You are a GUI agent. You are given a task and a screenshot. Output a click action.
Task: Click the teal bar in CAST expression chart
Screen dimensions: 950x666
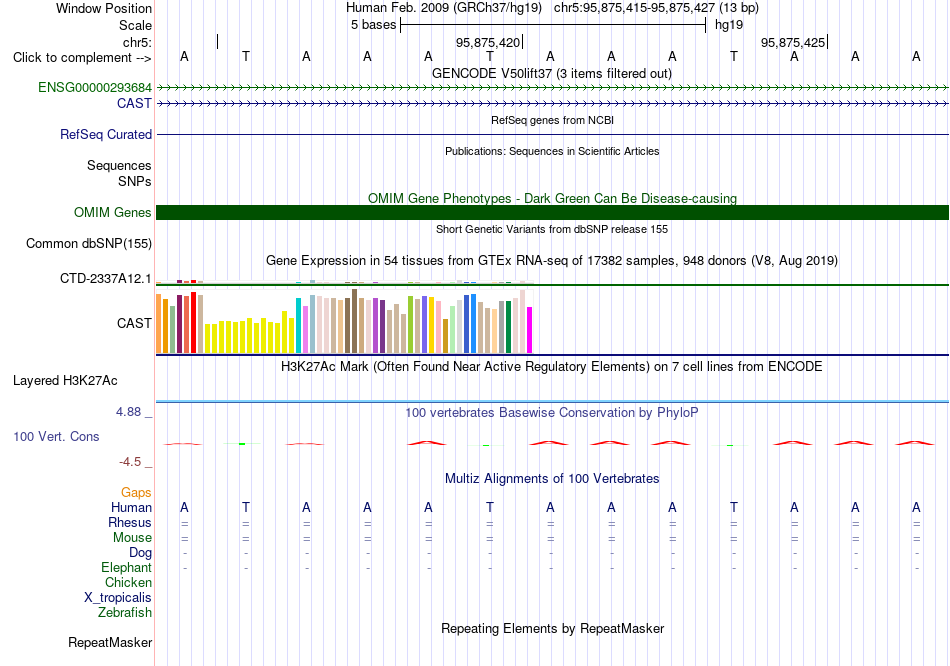click(299, 325)
